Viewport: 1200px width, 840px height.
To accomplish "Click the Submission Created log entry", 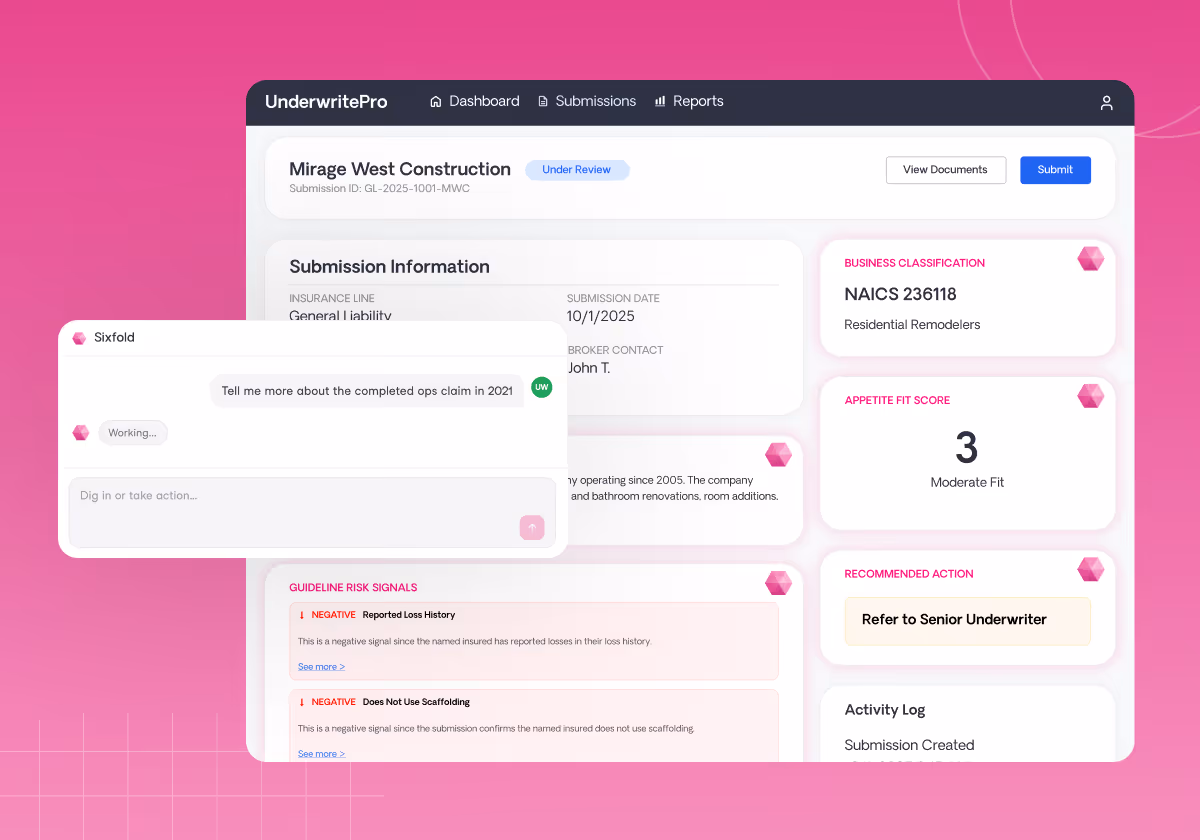I will (909, 745).
